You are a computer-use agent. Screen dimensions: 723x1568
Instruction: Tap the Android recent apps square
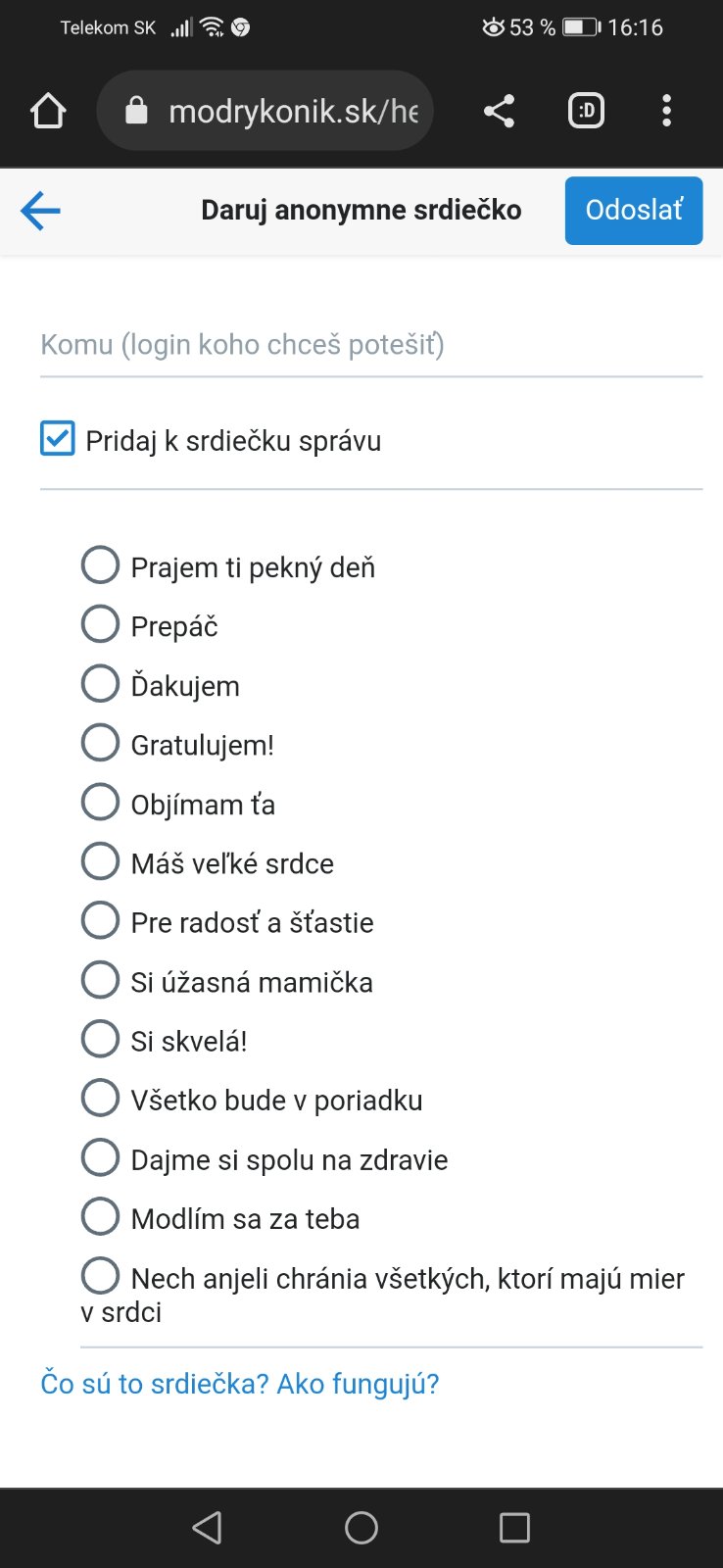[x=514, y=1527]
